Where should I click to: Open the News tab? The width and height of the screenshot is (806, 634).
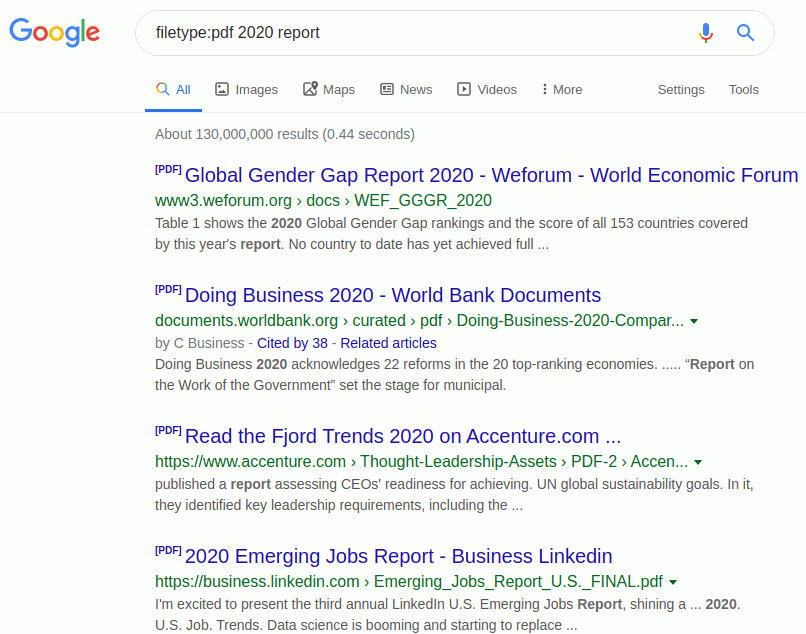(406, 90)
